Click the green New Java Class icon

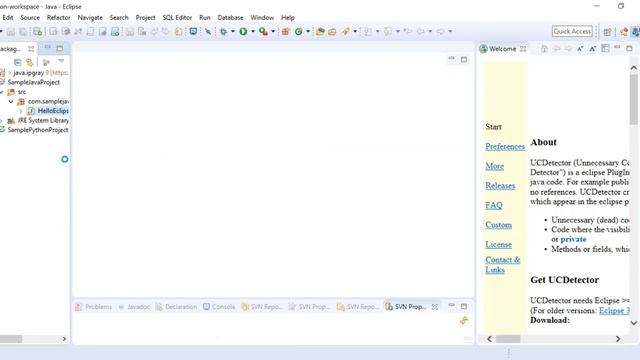(299, 31)
